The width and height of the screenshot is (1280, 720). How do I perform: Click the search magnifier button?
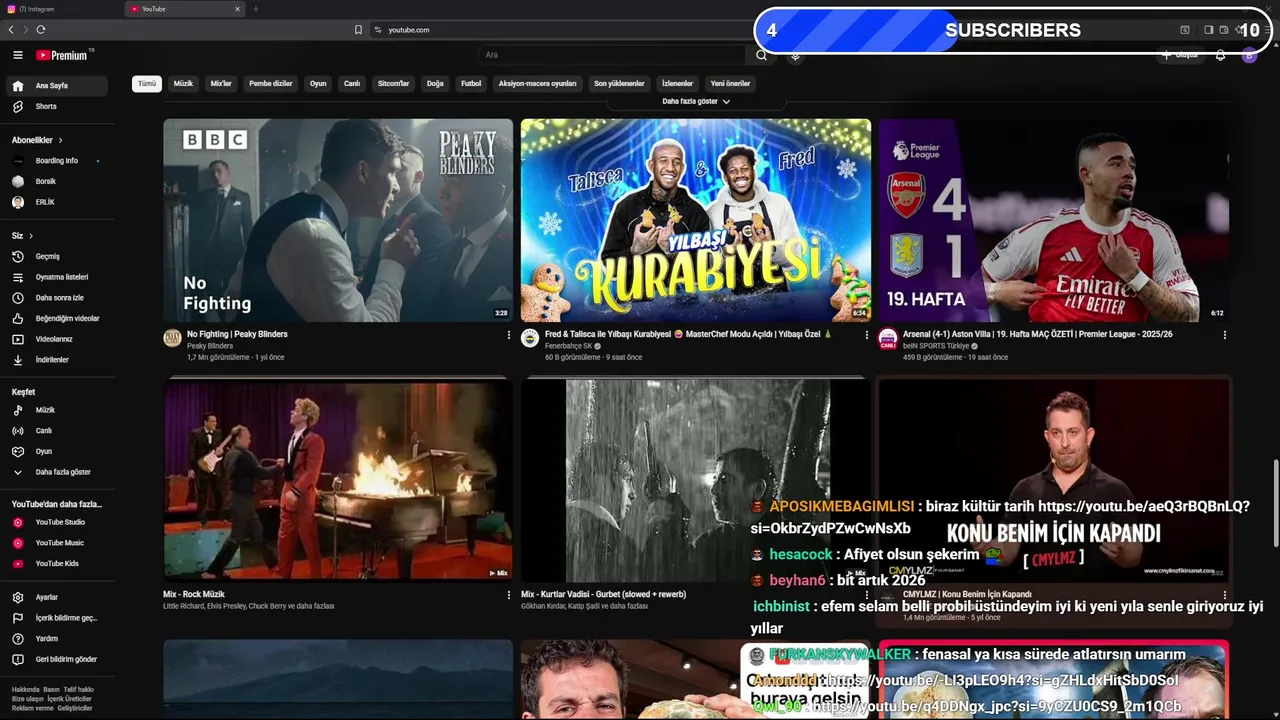click(x=762, y=55)
